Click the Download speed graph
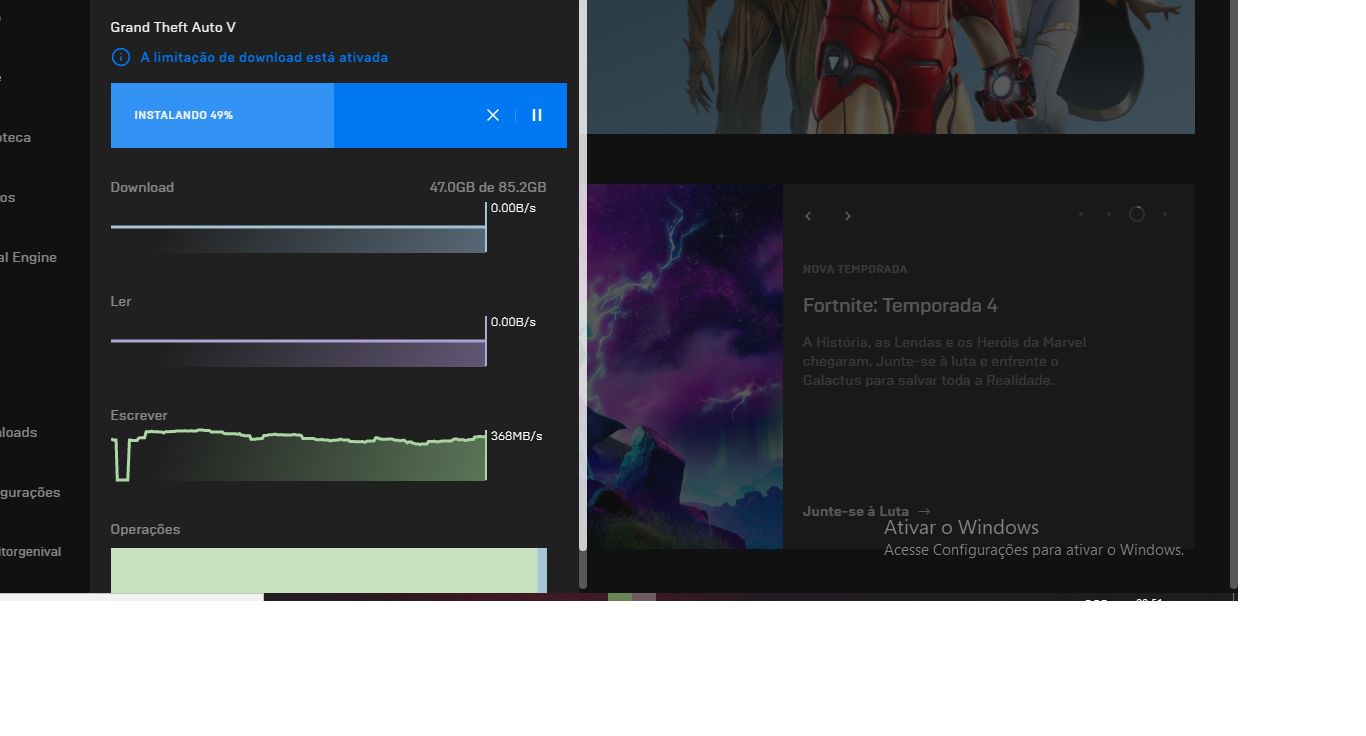The height and width of the screenshot is (736, 1366). coord(299,227)
